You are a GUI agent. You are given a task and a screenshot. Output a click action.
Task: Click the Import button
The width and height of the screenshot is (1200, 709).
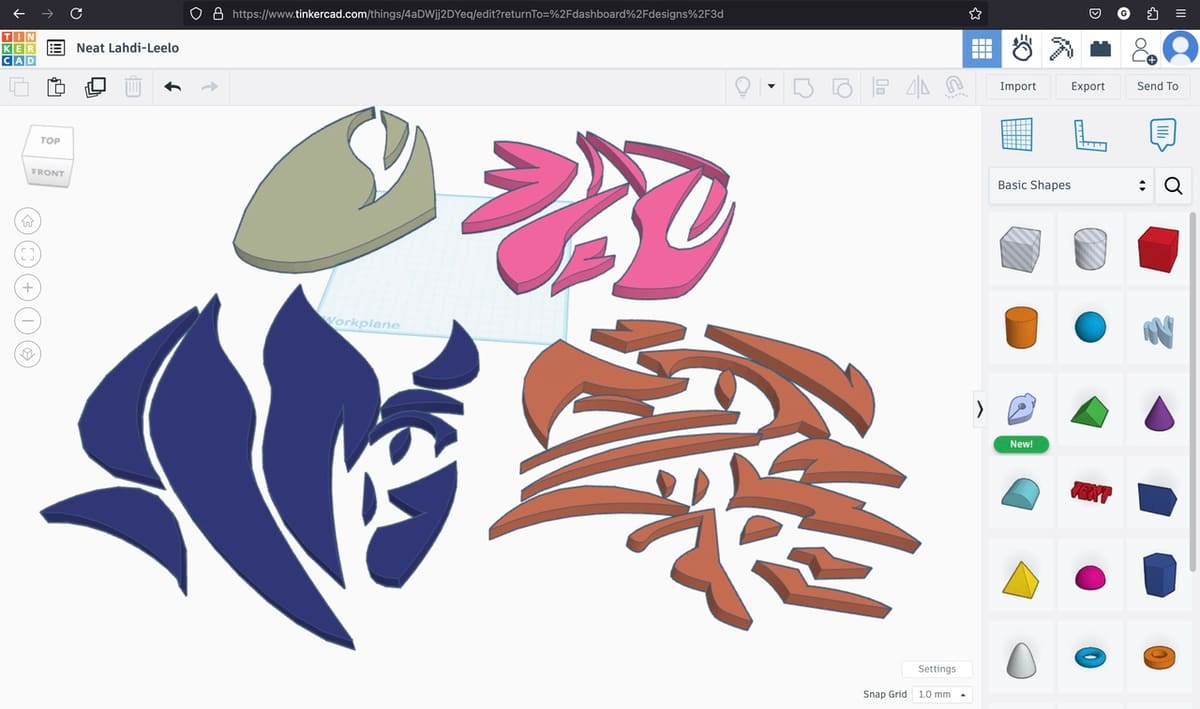pyautogui.click(x=1018, y=86)
